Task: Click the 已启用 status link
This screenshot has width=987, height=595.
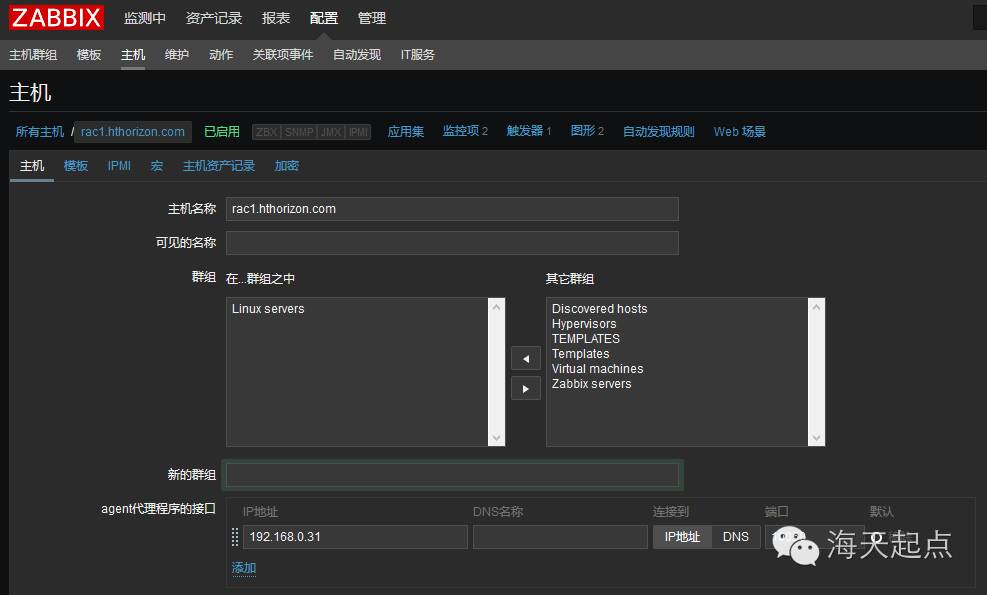Action: 222,132
